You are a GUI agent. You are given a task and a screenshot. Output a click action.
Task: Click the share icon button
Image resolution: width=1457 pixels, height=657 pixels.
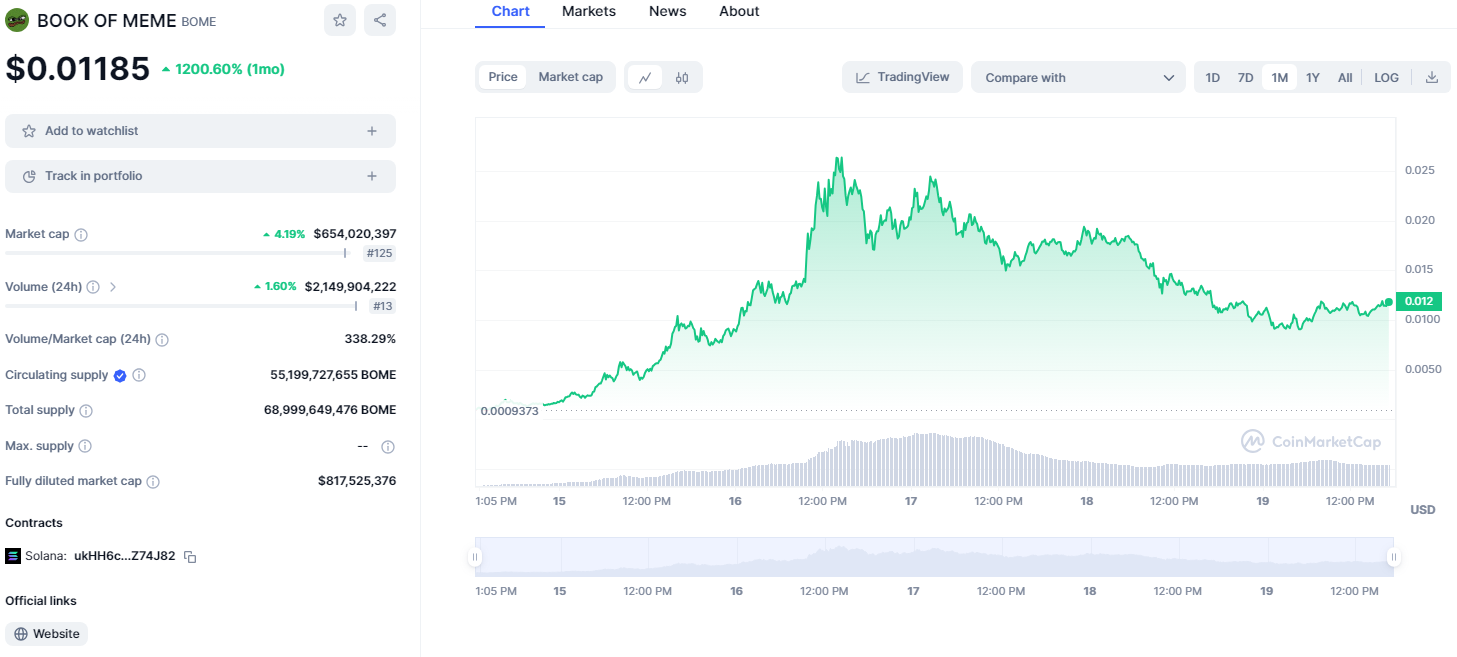(379, 20)
